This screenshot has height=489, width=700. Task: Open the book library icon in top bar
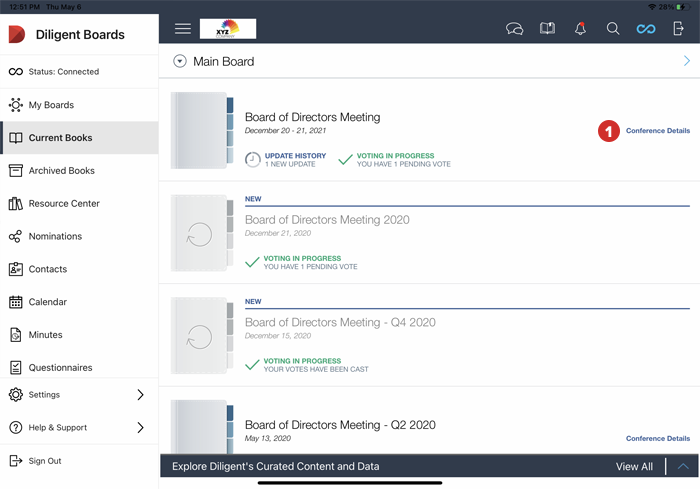[x=547, y=29]
